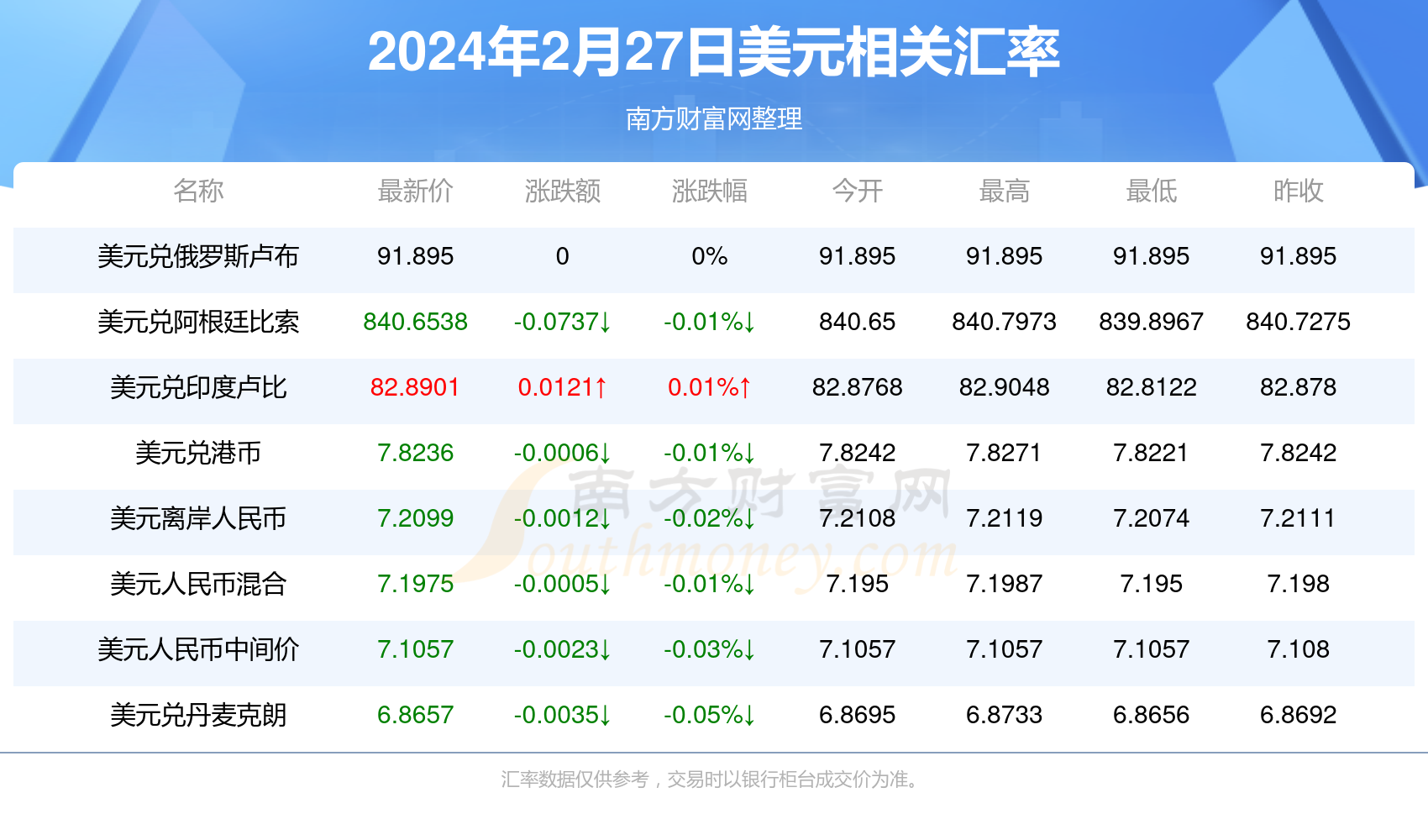1428x840 pixels.
Task: Click low value 7.2074
Action: coord(1151,518)
